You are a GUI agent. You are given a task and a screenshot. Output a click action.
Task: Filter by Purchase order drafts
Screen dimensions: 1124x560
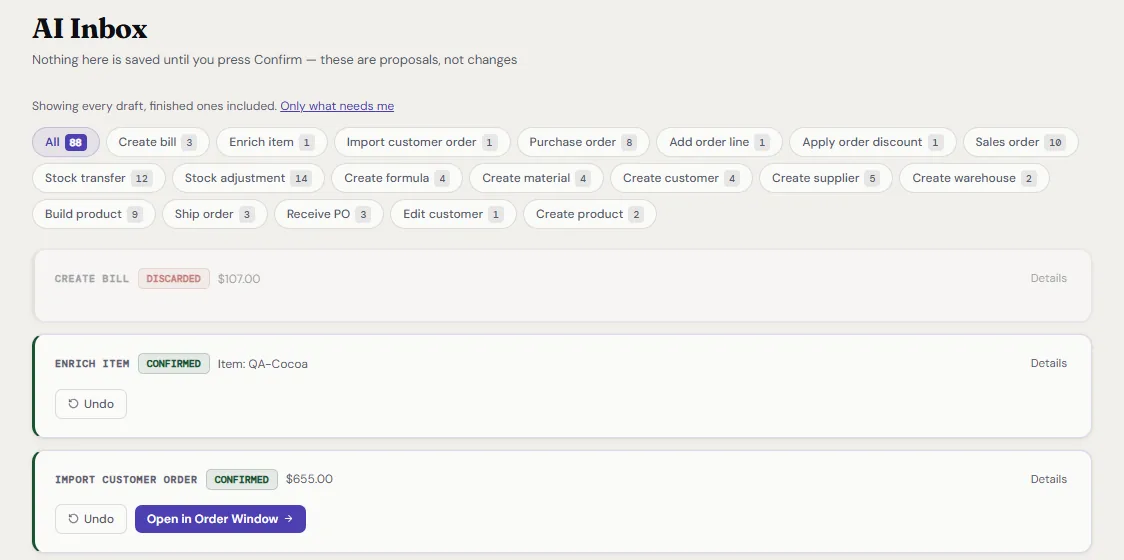583,142
